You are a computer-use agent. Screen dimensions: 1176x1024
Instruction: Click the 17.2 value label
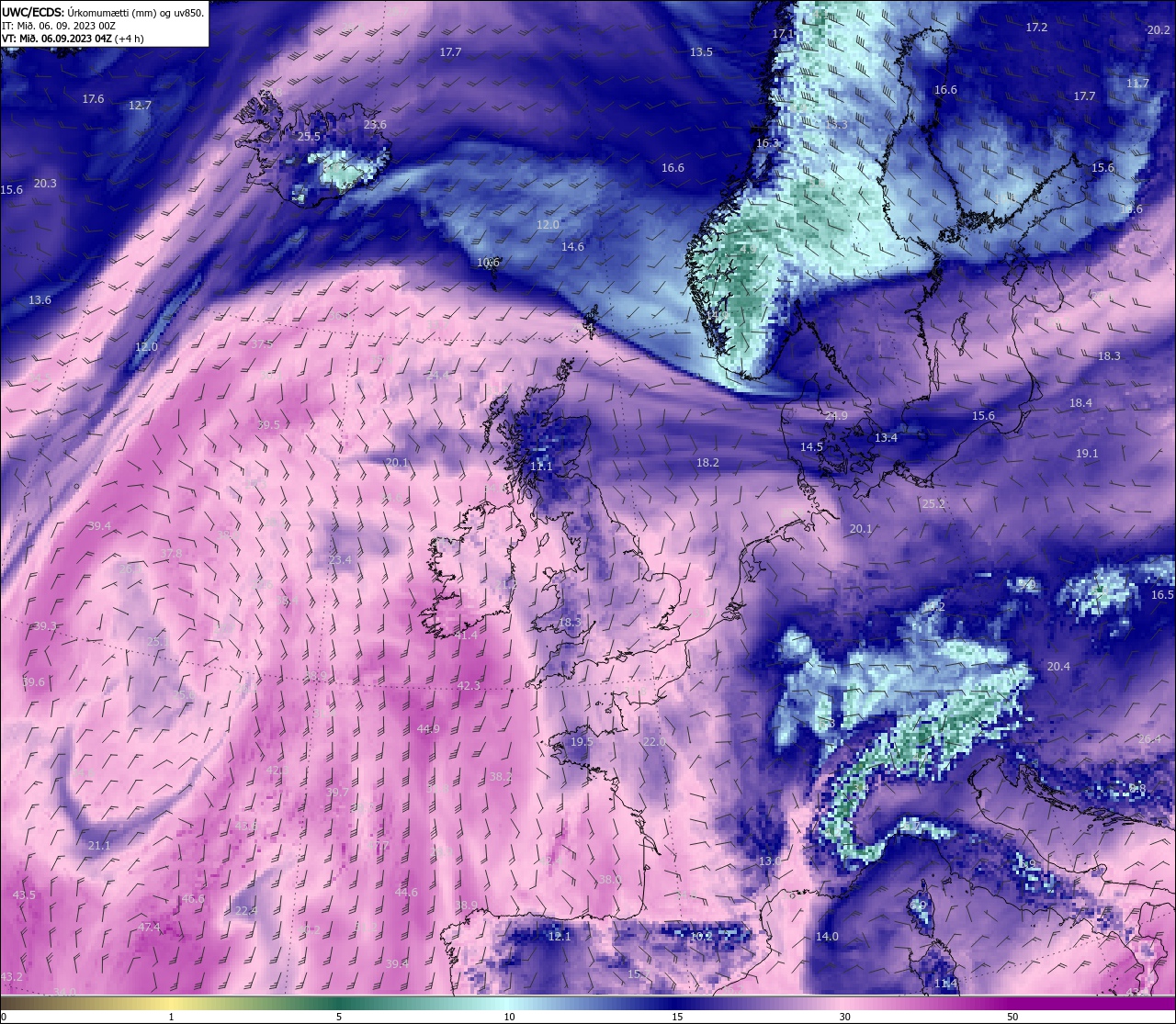click(x=1036, y=28)
